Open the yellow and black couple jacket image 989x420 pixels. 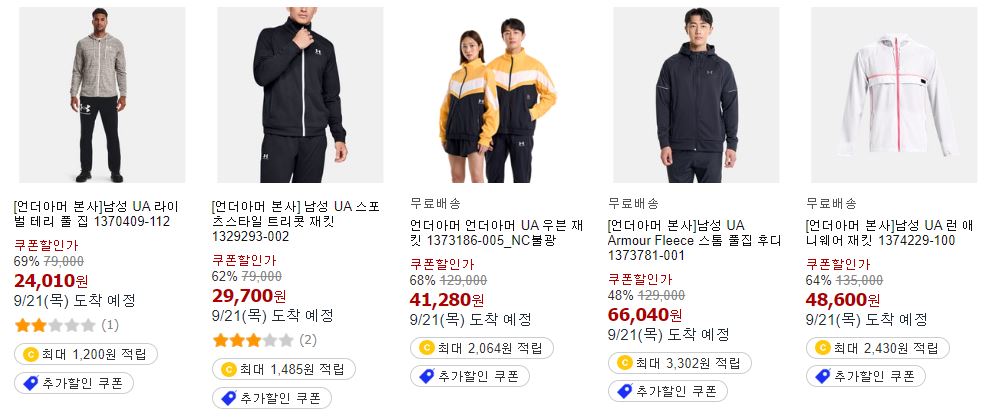pyautogui.click(x=498, y=95)
